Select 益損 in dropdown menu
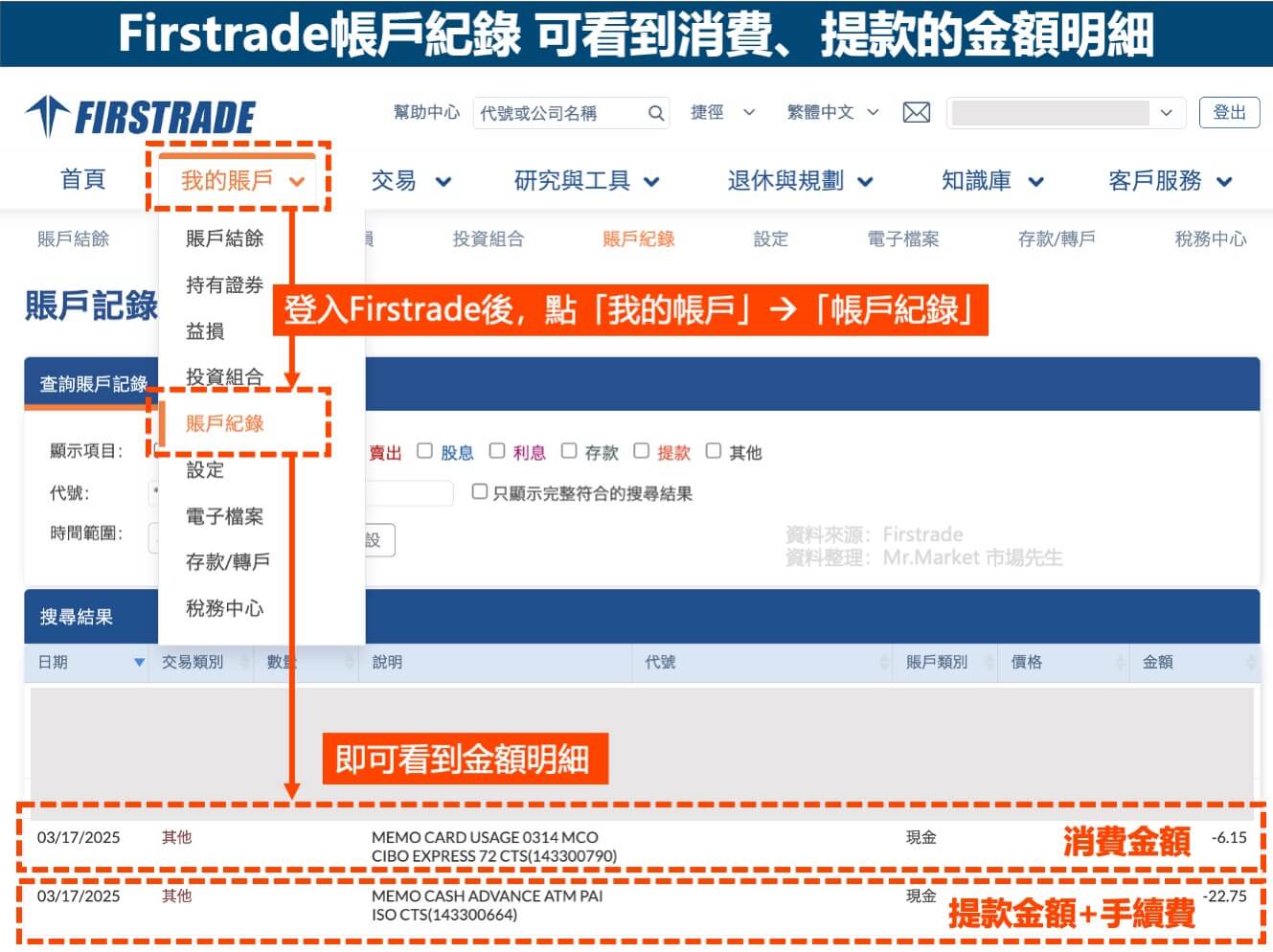This screenshot has width=1273, height=952. [205, 331]
